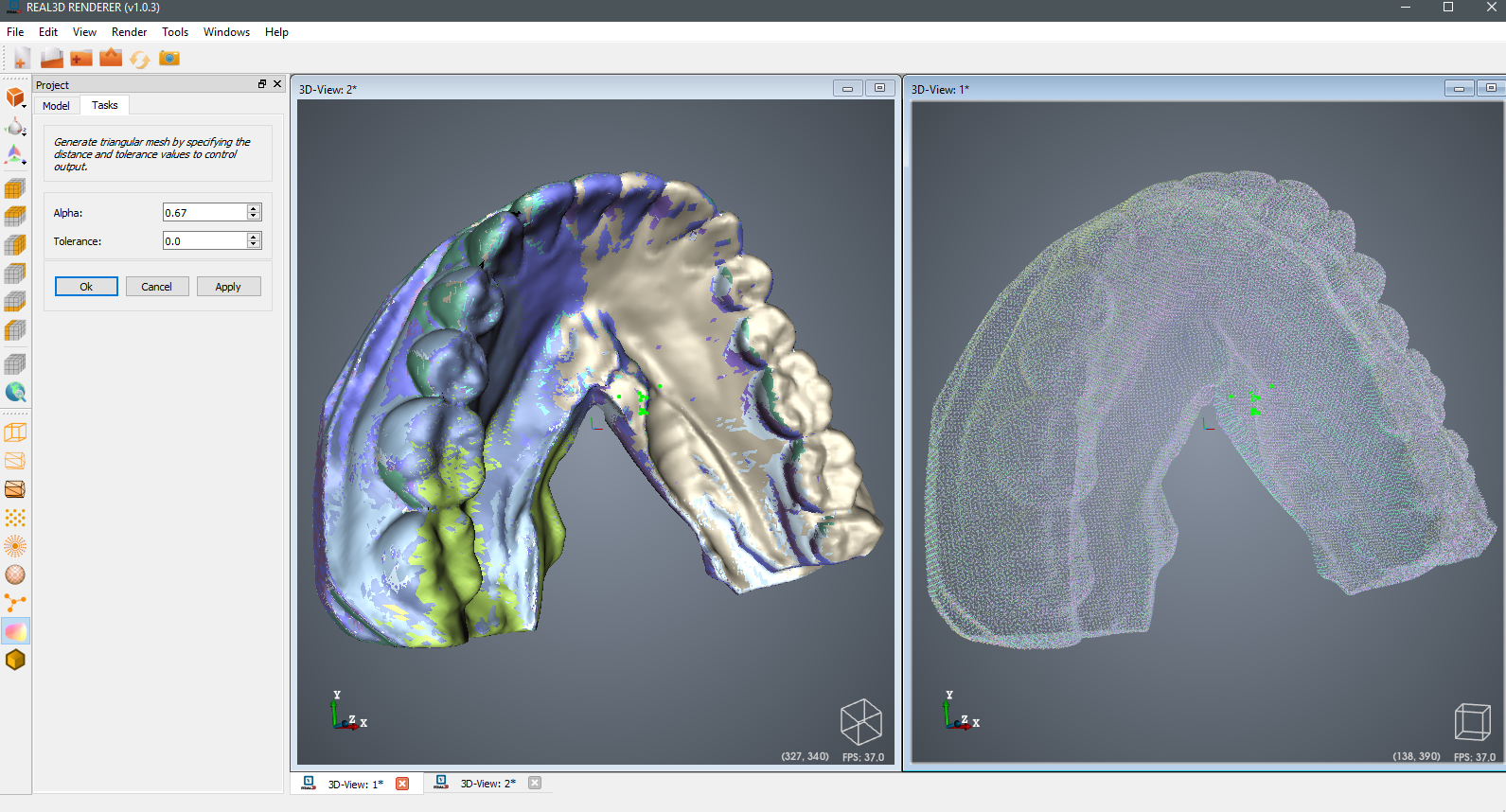Select the shaded box with edges icon
The image size is (1506, 812).
click(x=15, y=489)
